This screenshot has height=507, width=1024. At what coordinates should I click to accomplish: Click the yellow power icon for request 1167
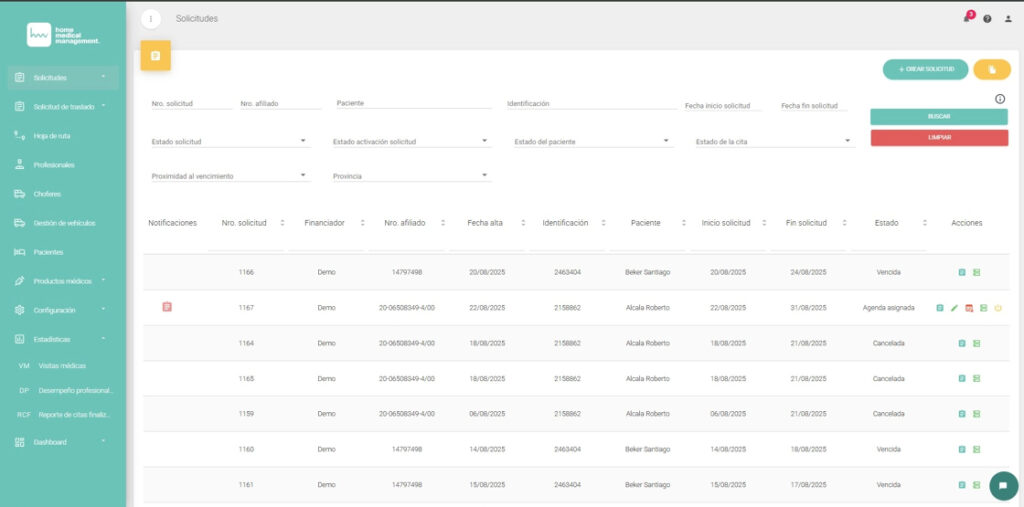pos(998,308)
